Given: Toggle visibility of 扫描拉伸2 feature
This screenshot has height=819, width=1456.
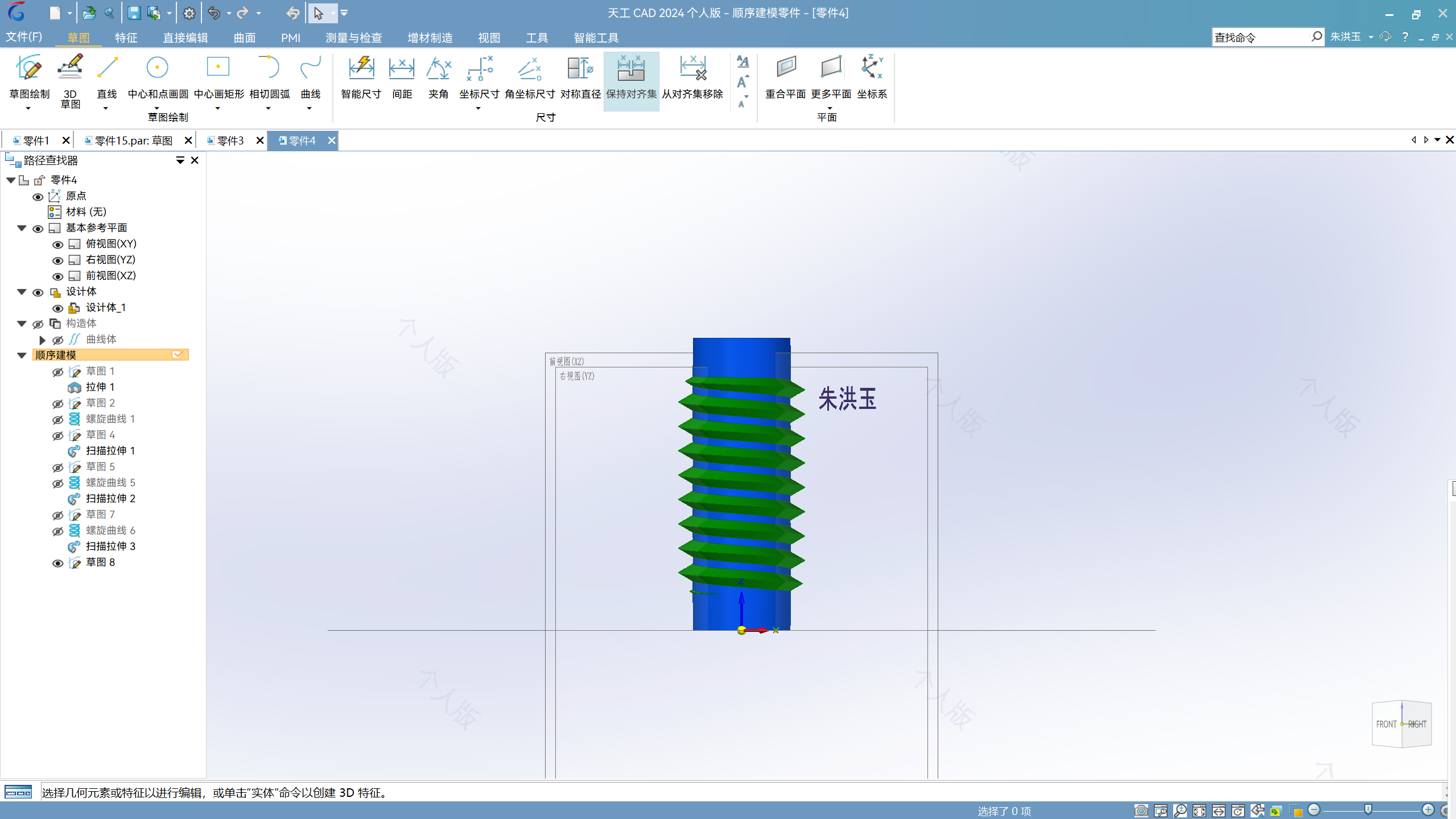Looking at the screenshot, I should click(57, 498).
